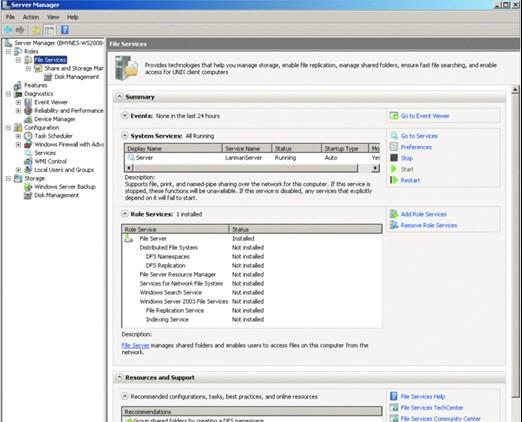
Task: Click the Up one level folder icon
Action: tap(36, 30)
